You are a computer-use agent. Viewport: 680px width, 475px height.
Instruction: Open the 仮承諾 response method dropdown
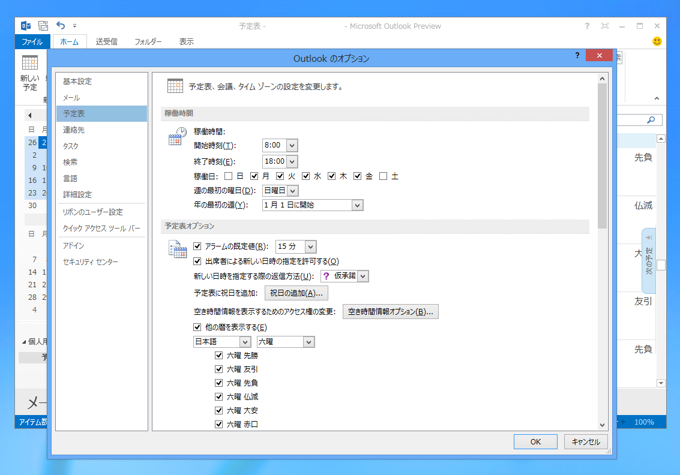click(x=363, y=276)
